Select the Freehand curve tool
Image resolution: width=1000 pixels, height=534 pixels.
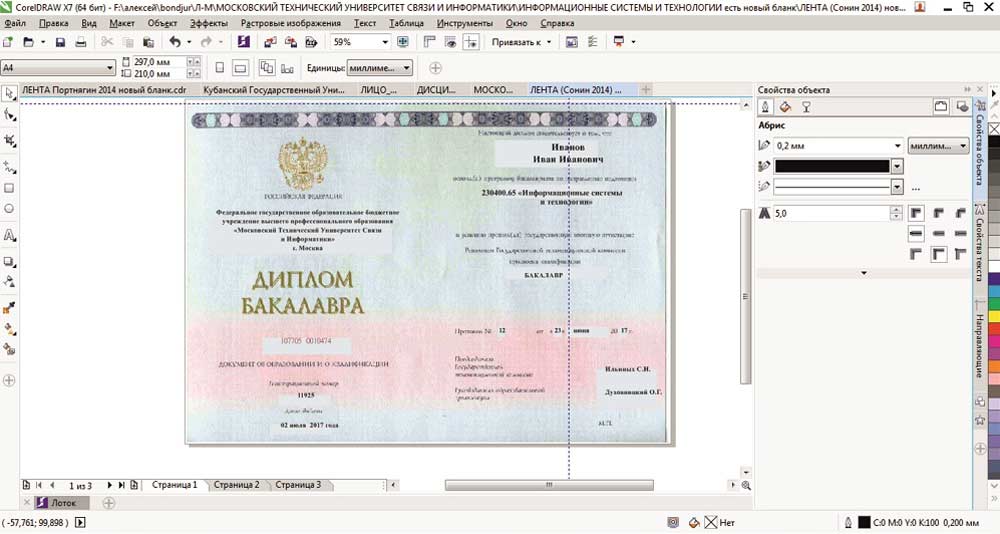tap(10, 167)
